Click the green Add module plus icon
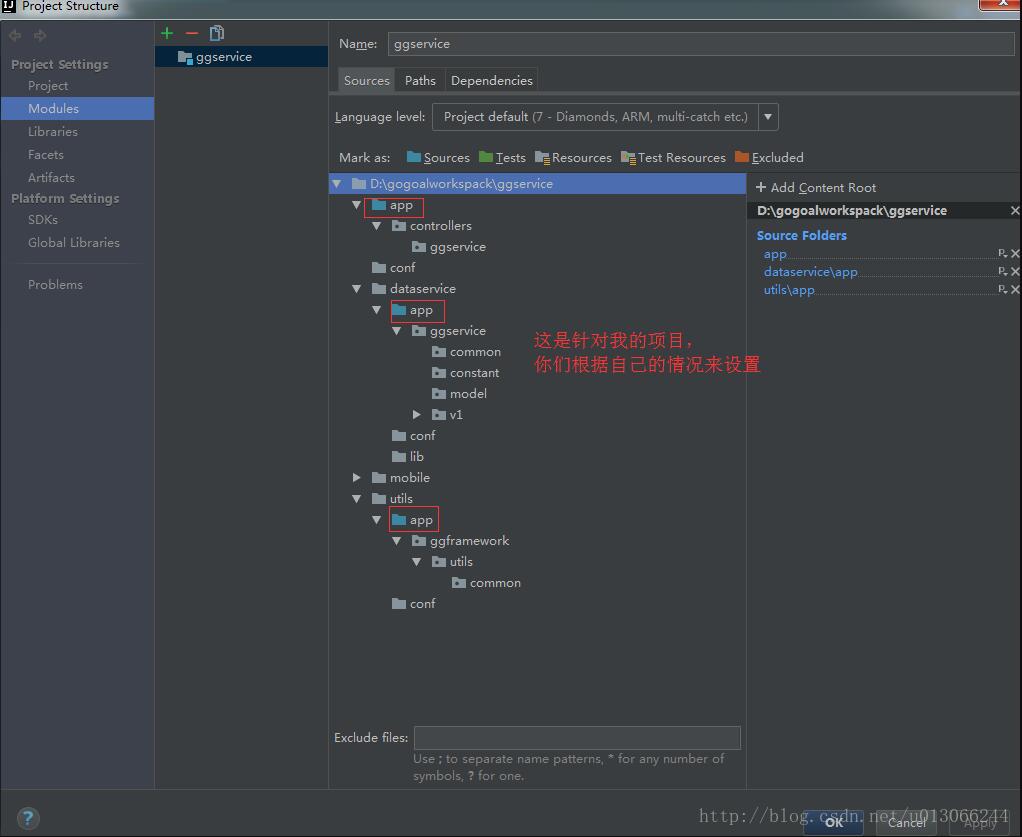 coord(167,33)
